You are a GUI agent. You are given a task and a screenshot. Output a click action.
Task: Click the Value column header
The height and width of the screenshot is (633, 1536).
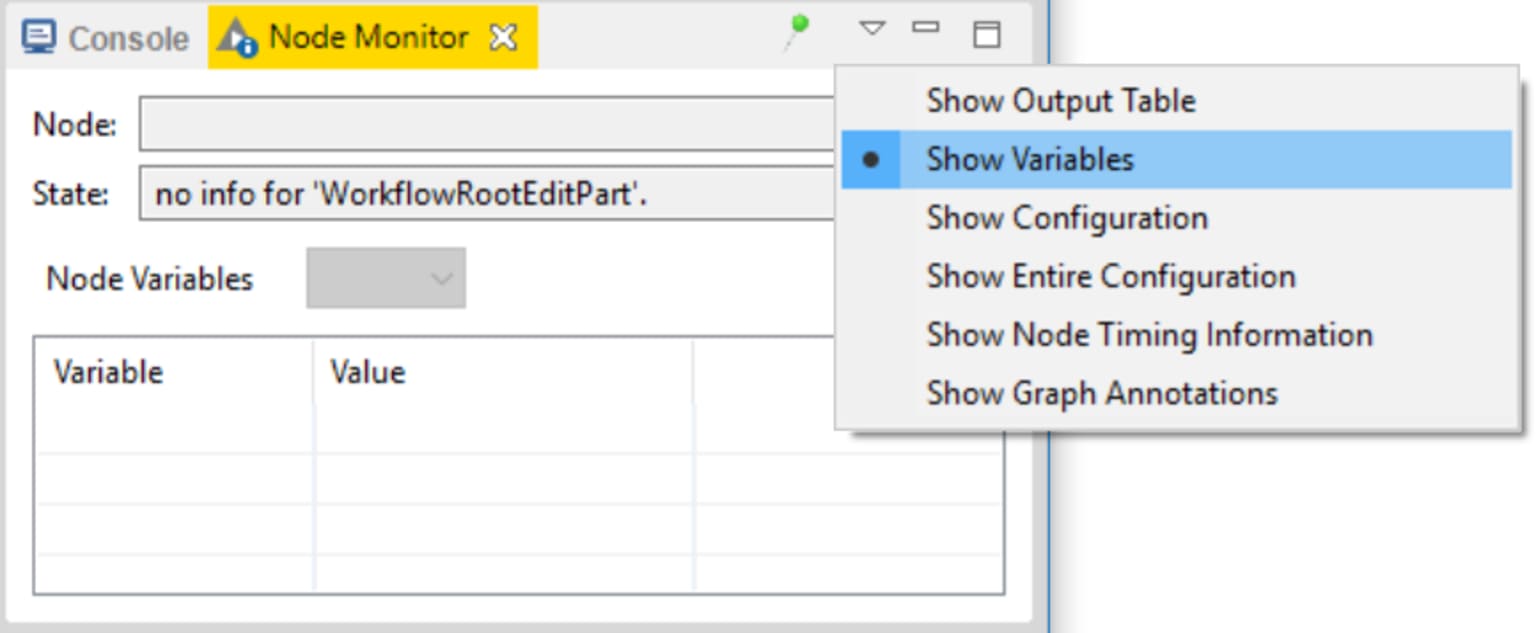coord(503,372)
